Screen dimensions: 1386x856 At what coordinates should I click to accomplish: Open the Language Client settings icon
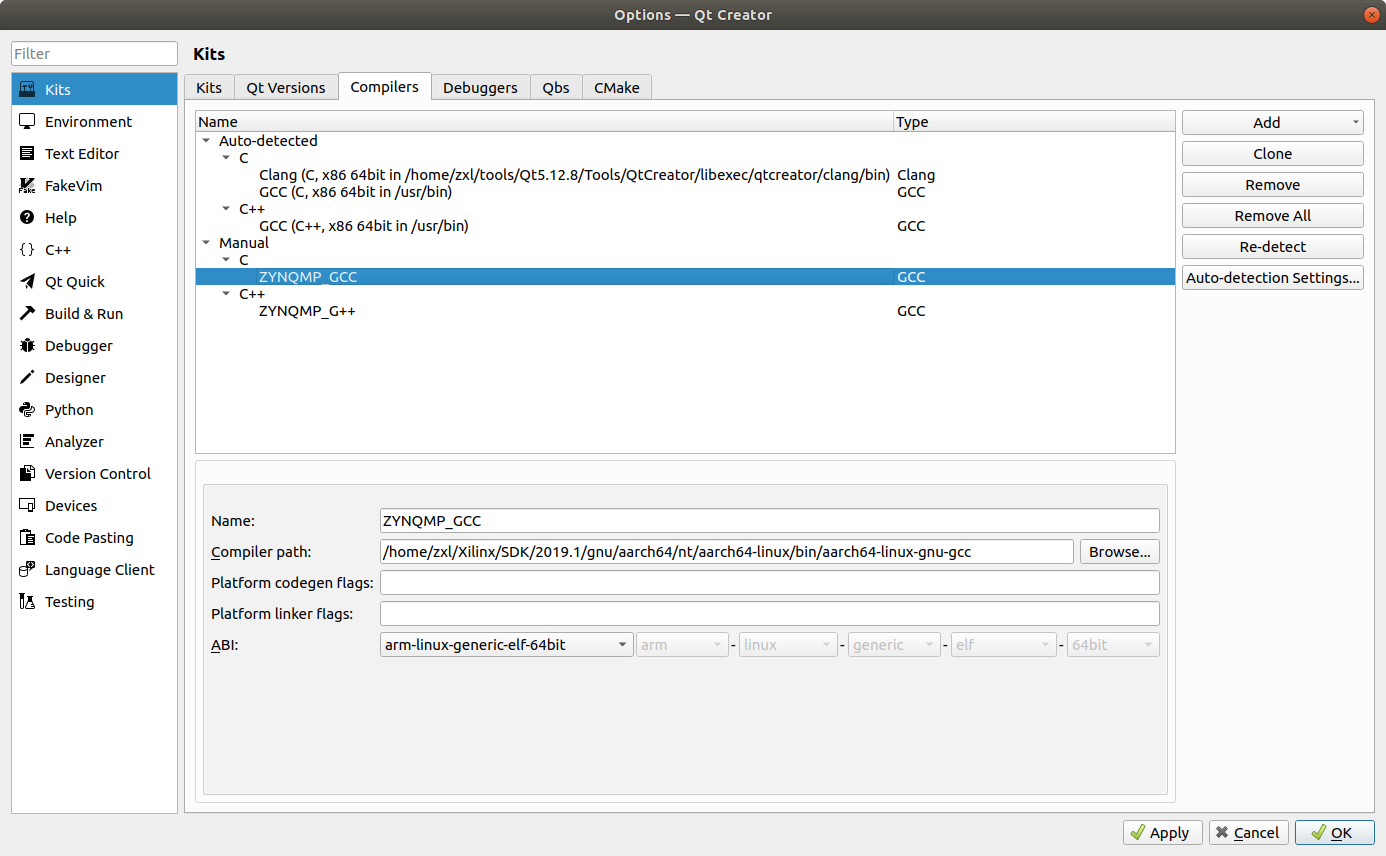pos(27,569)
